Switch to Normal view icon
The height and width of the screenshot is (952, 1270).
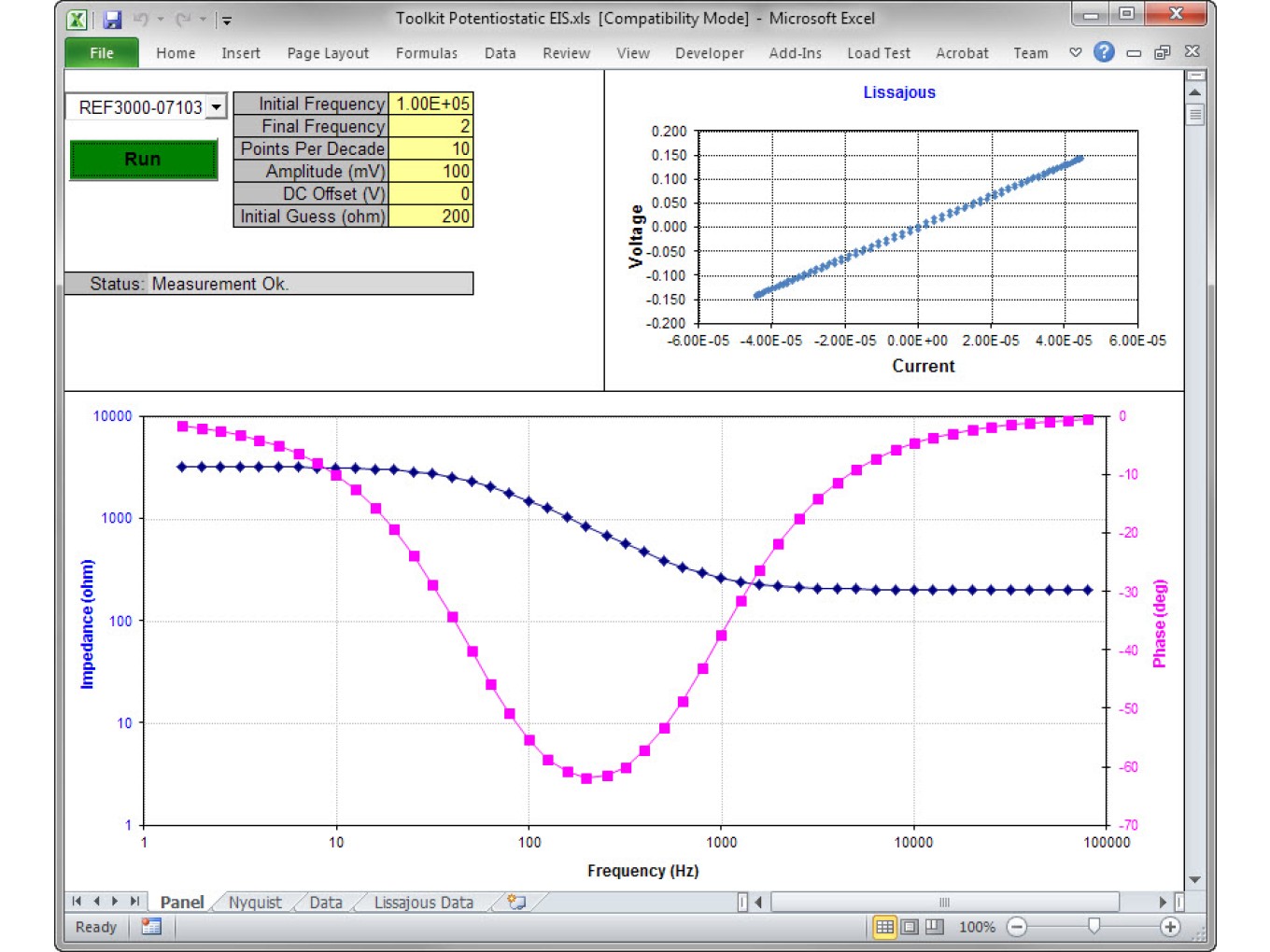click(884, 927)
